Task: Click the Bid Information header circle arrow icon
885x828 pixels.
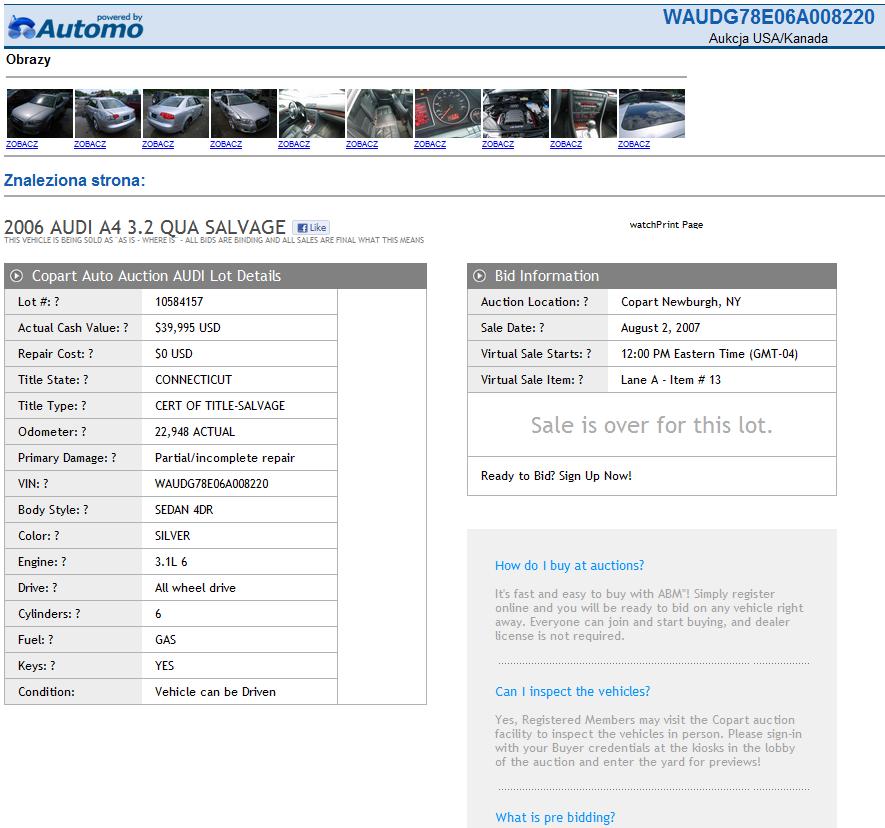Action: [x=480, y=276]
